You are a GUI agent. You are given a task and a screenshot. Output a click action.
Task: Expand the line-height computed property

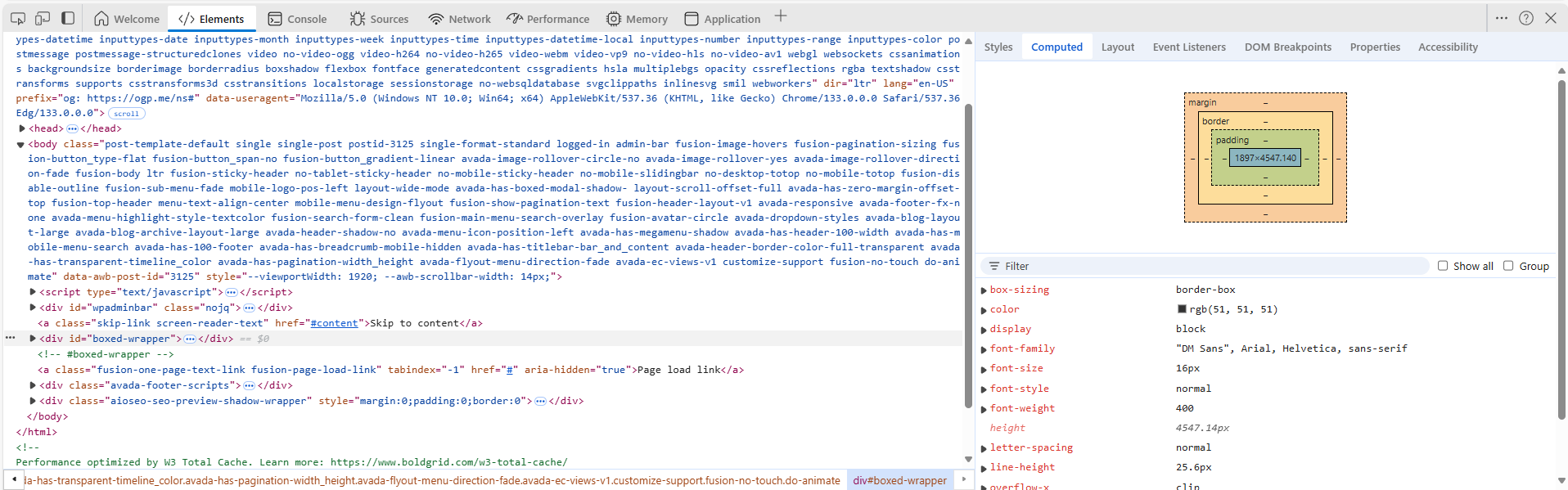coord(985,468)
